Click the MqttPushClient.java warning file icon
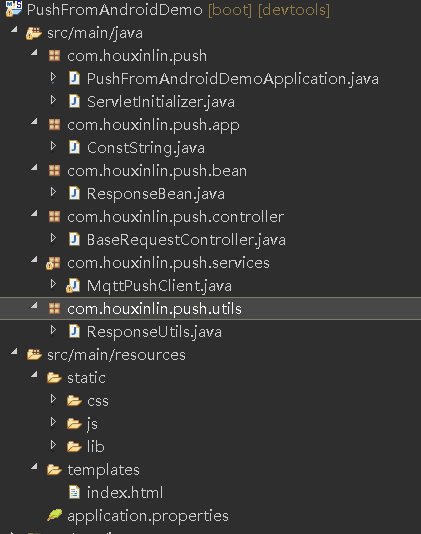This screenshot has width=421, height=534. [x=73, y=286]
